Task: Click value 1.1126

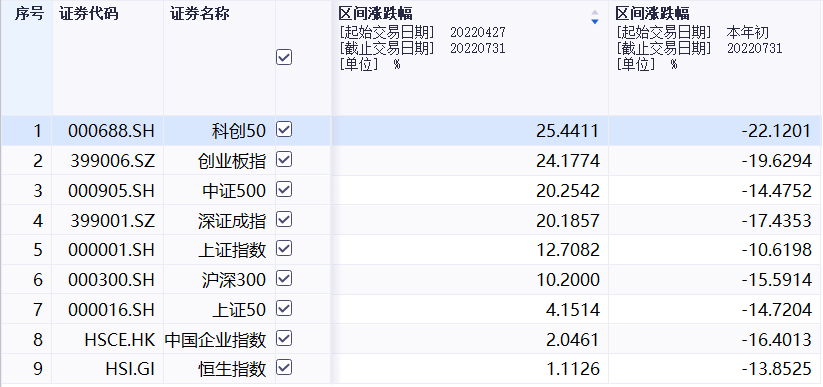Action: point(573,369)
